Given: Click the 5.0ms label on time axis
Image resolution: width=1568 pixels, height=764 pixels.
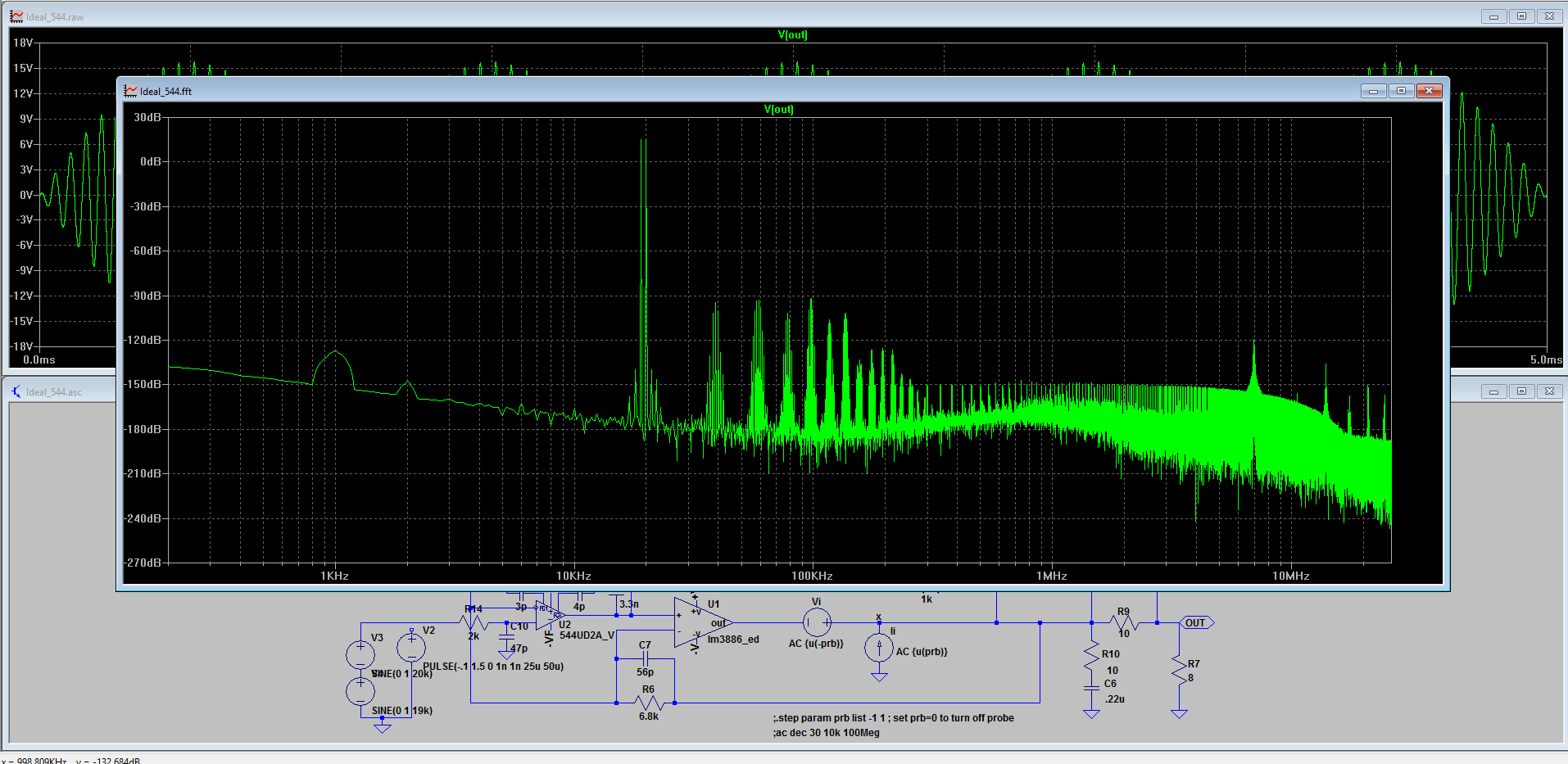Looking at the screenshot, I should (x=1546, y=359).
